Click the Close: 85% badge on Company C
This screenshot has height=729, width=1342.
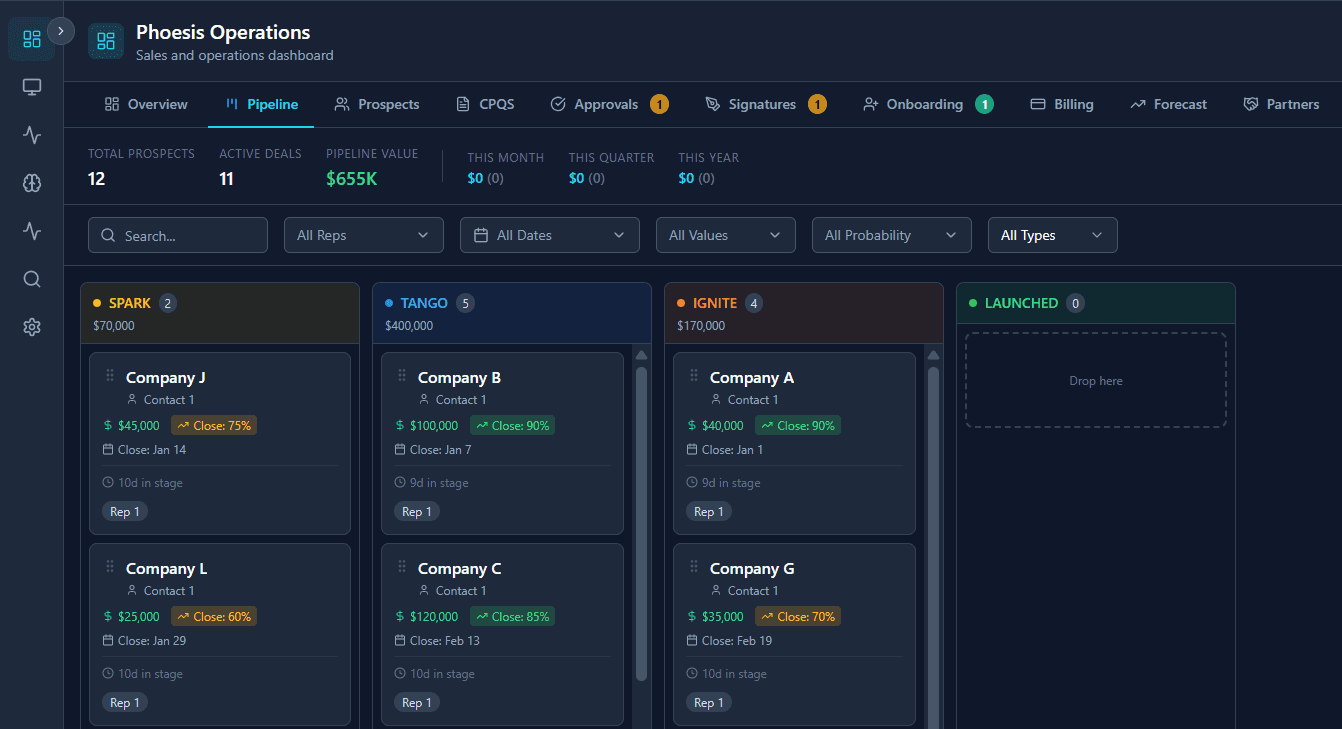point(512,616)
